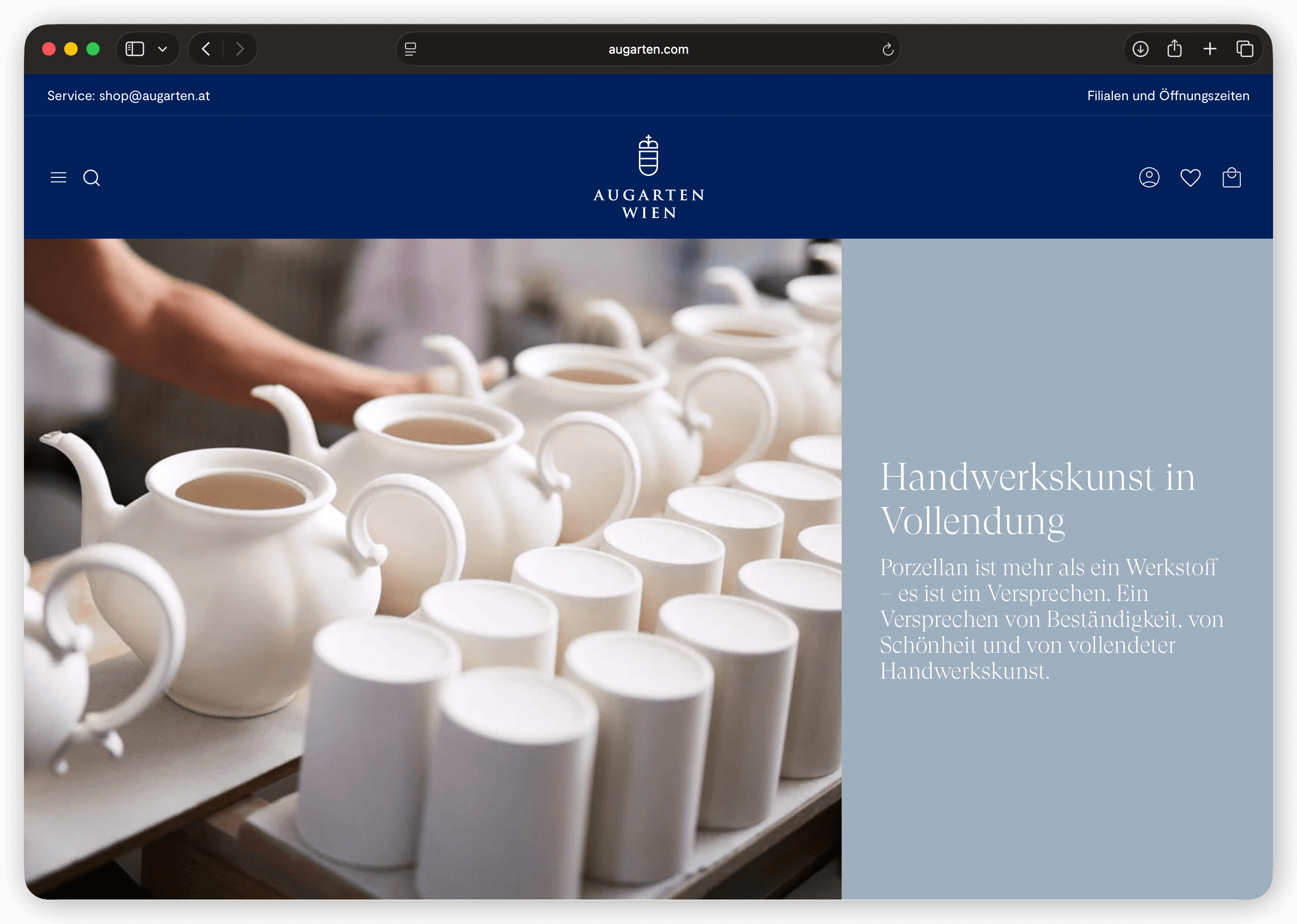Close the Safari window
Screen dimensions: 1297x924
click(x=49, y=49)
